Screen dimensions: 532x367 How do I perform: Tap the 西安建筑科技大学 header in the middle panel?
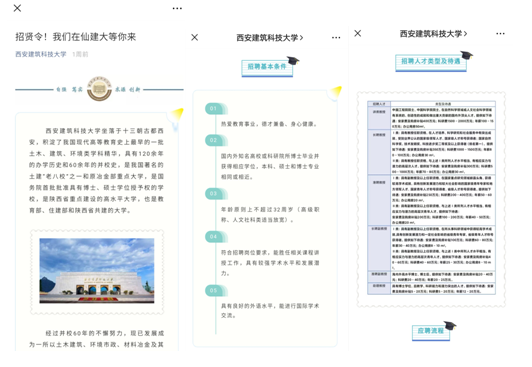270,38
